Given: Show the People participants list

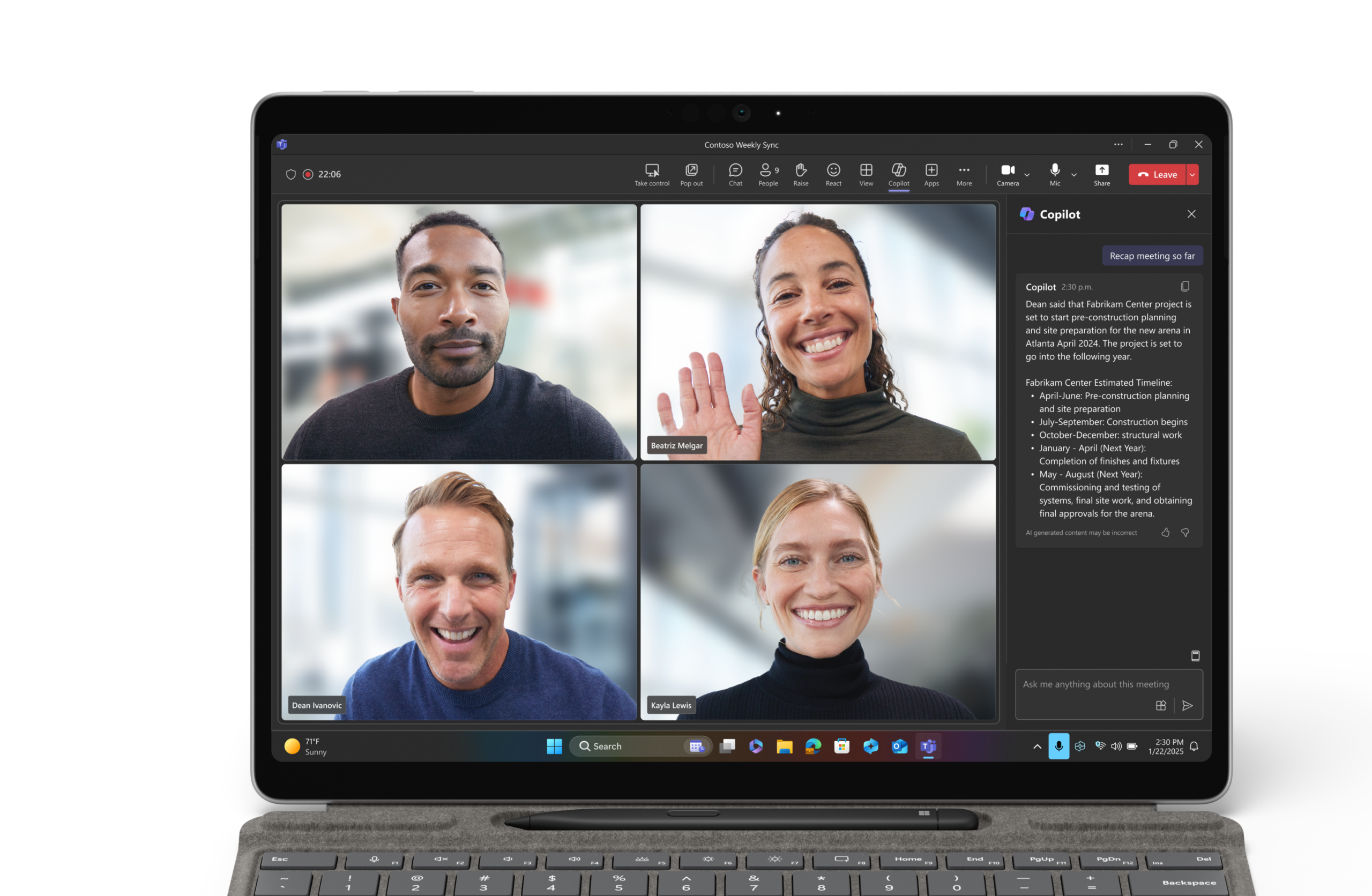Looking at the screenshot, I should [768, 174].
